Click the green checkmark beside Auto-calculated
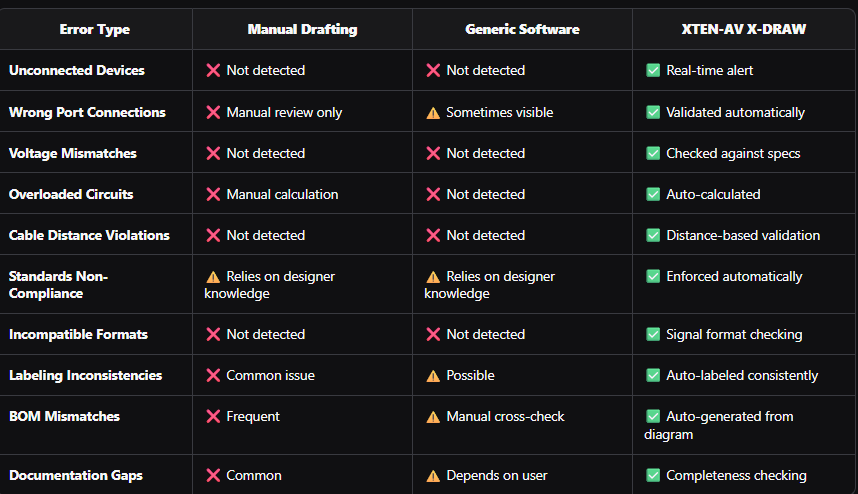Viewport: 858px width, 494px height. (x=653, y=195)
